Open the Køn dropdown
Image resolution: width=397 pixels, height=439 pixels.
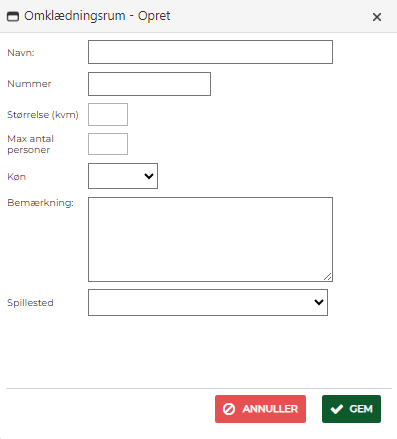[x=123, y=176]
